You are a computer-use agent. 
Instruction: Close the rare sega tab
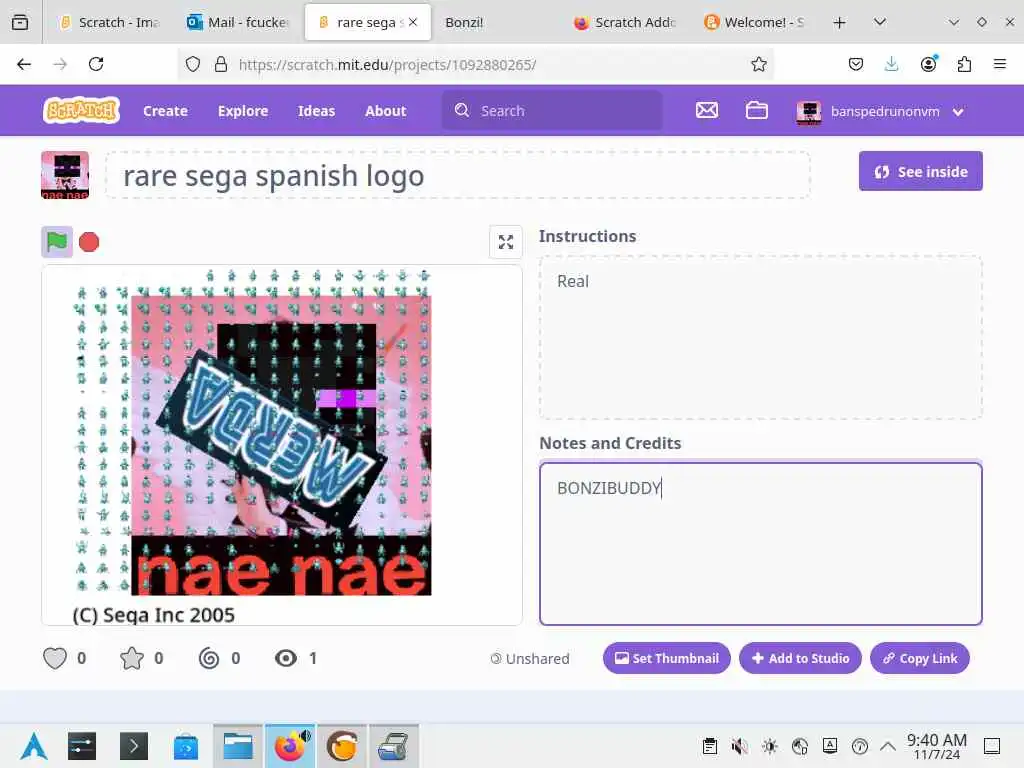point(413,22)
